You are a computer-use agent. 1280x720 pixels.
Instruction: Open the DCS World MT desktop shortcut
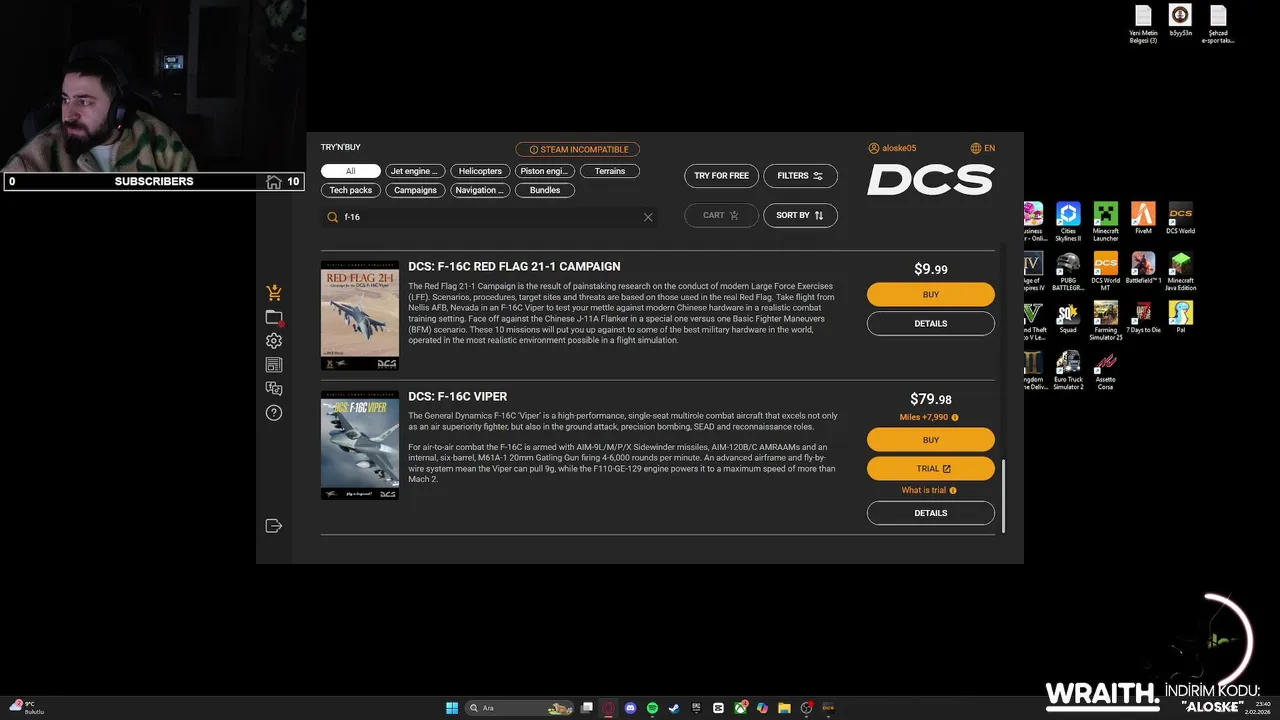pos(1106,272)
